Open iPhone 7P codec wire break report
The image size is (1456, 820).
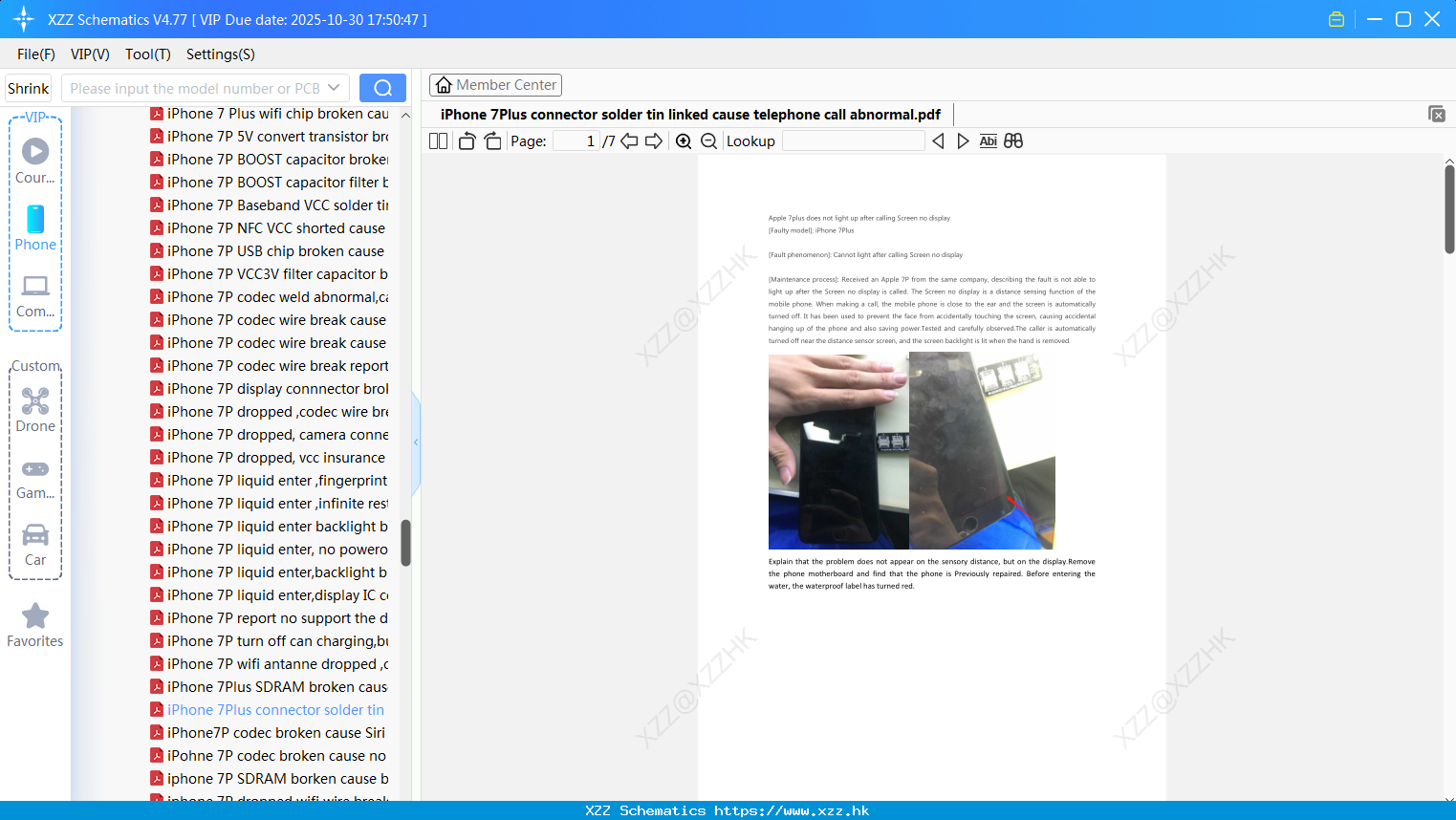270,366
